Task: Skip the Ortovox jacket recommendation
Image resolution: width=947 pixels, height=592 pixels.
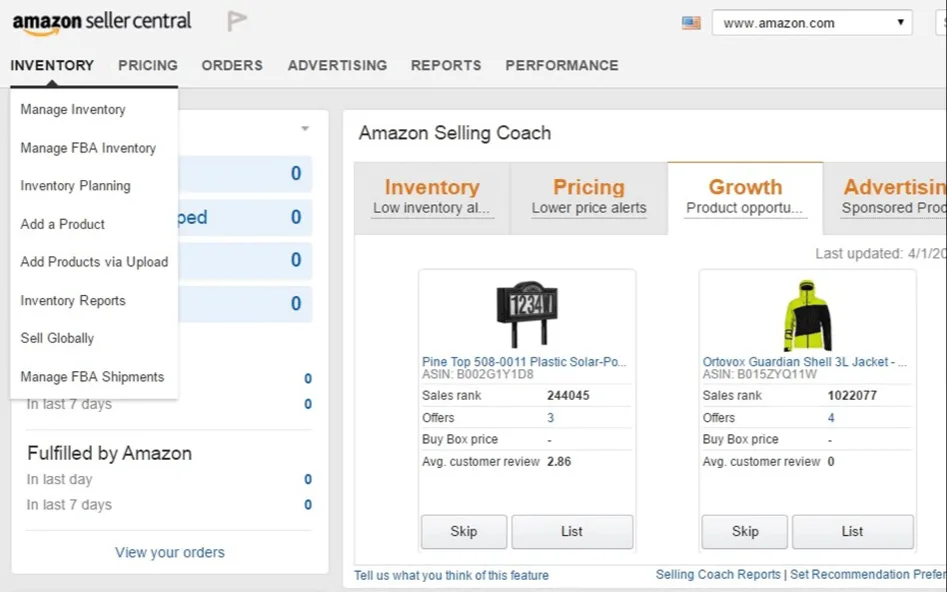Action: [745, 532]
